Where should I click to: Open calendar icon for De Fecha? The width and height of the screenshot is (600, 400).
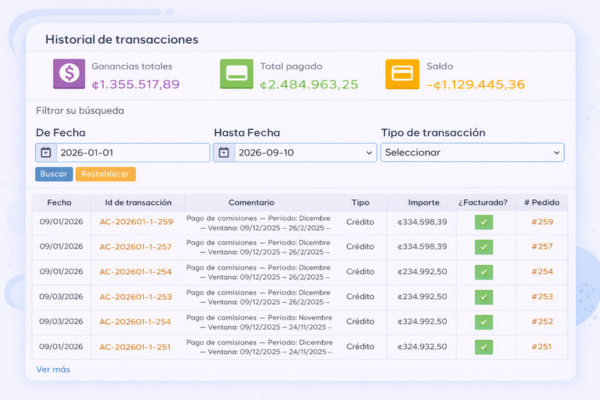[46, 153]
